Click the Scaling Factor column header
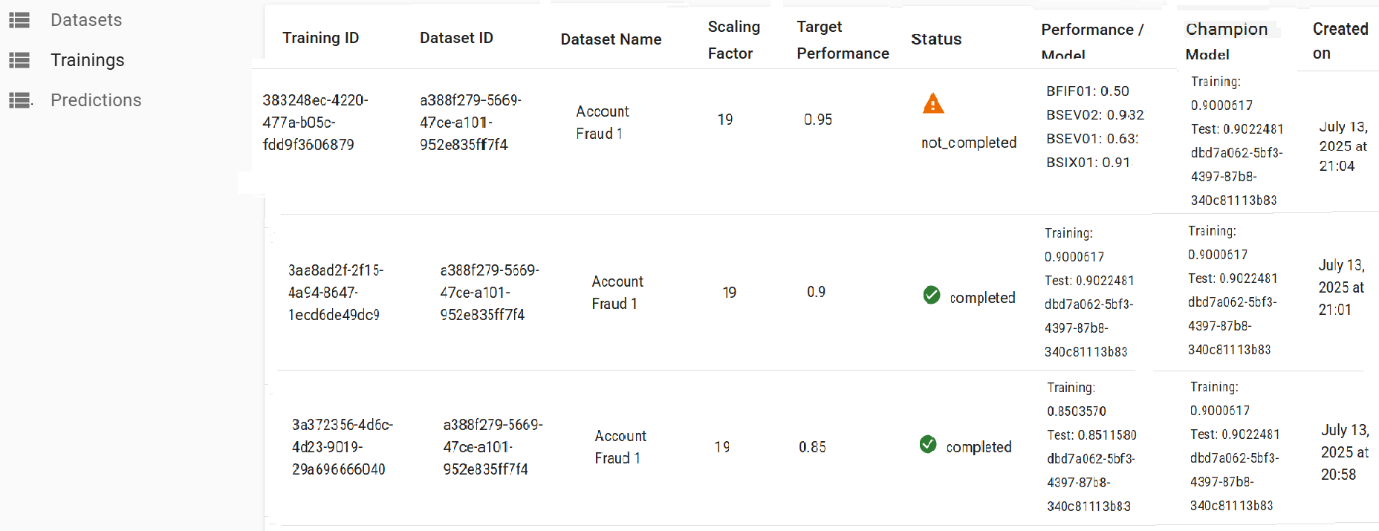This screenshot has height=531, width=1379. pyautogui.click(x=734, y=40)
